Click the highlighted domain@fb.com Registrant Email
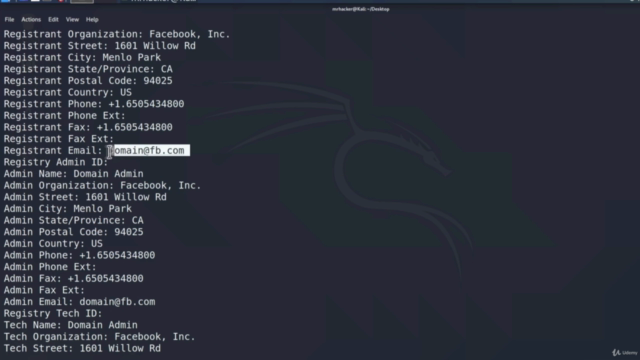 pos(149,151)
